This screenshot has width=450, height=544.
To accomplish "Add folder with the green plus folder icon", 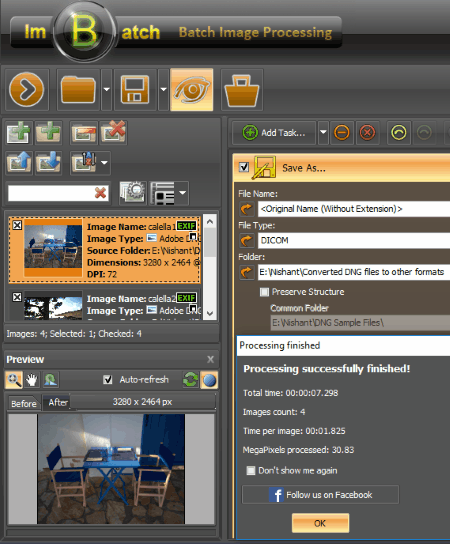I will [x=49, y=132].
